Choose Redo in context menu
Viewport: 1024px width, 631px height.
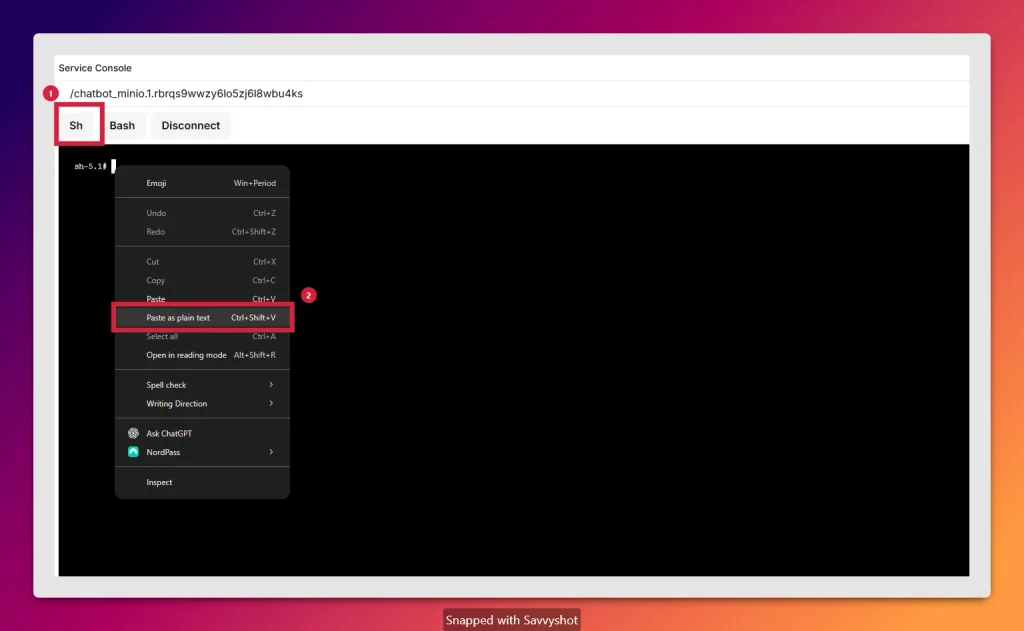click(202, 232)
